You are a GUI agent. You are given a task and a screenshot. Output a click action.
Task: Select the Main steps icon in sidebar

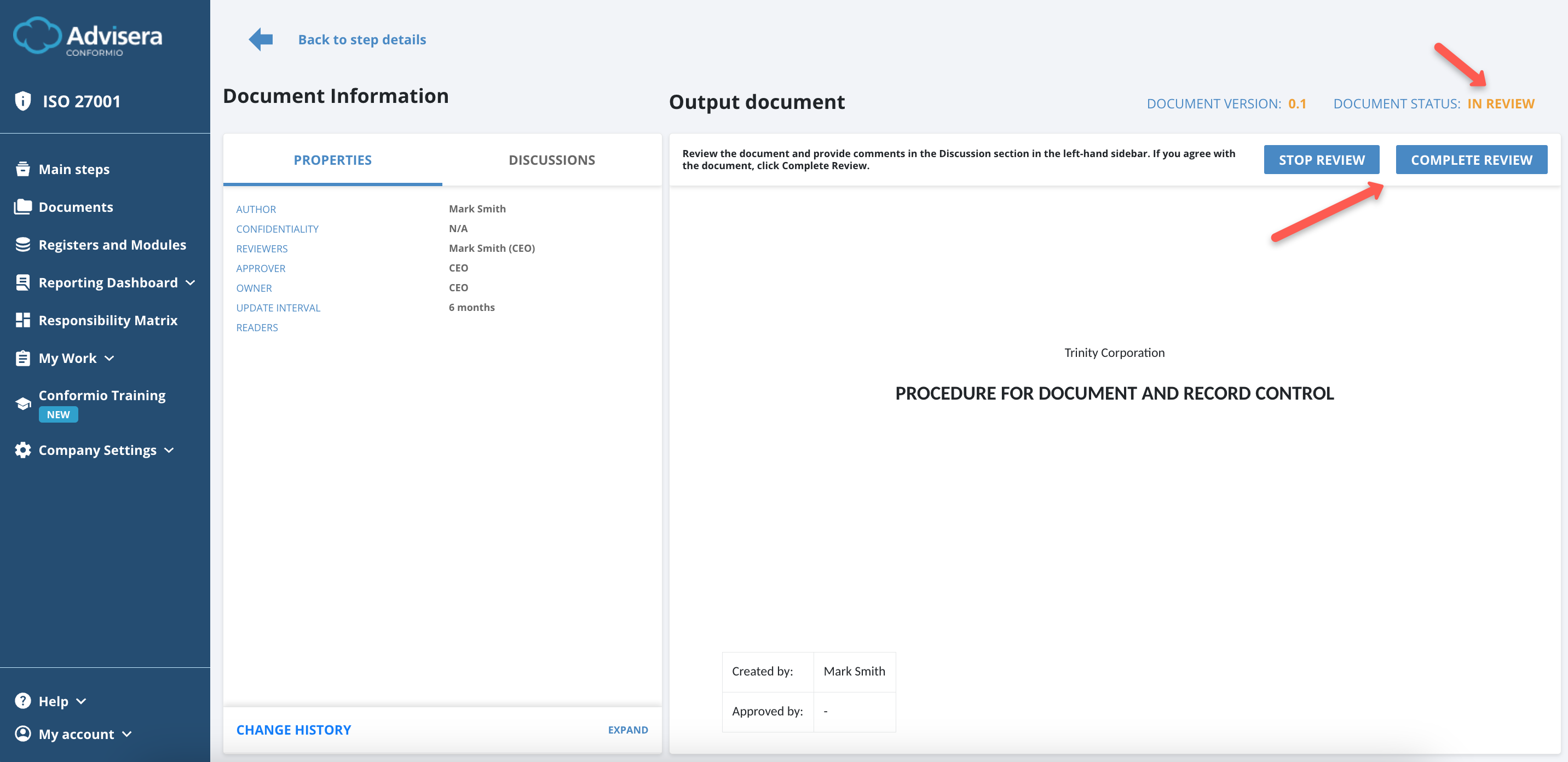click(22, 169)
